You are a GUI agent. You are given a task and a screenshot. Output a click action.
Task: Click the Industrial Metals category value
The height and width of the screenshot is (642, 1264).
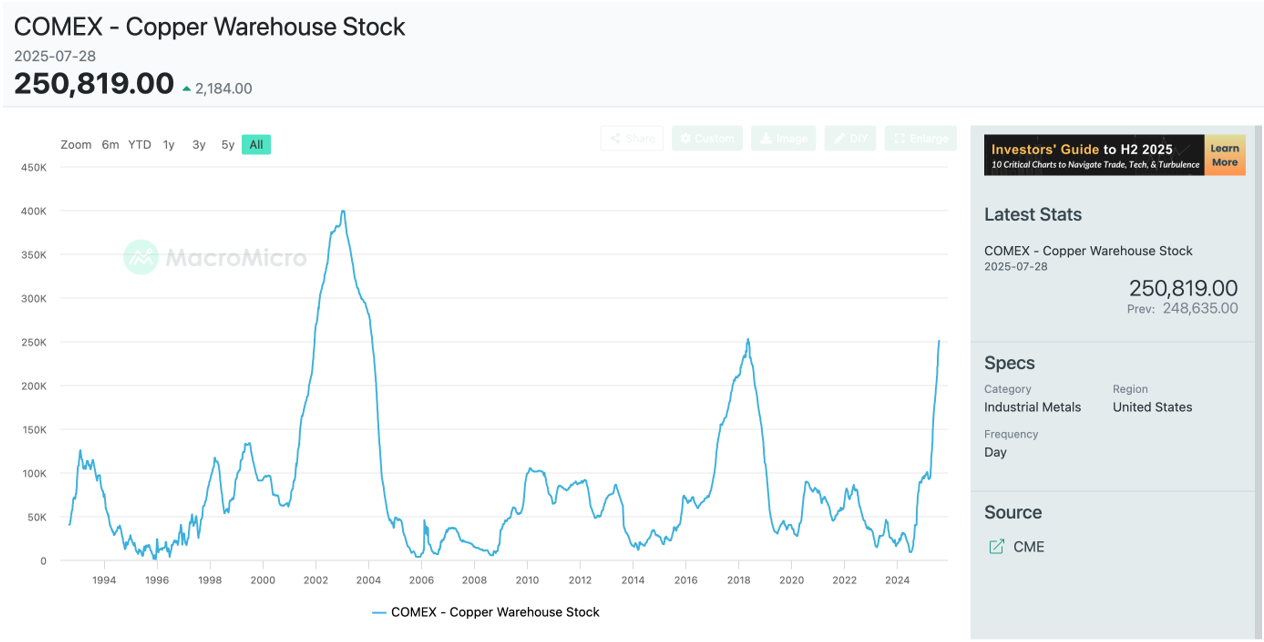(x=1032, y=407)
